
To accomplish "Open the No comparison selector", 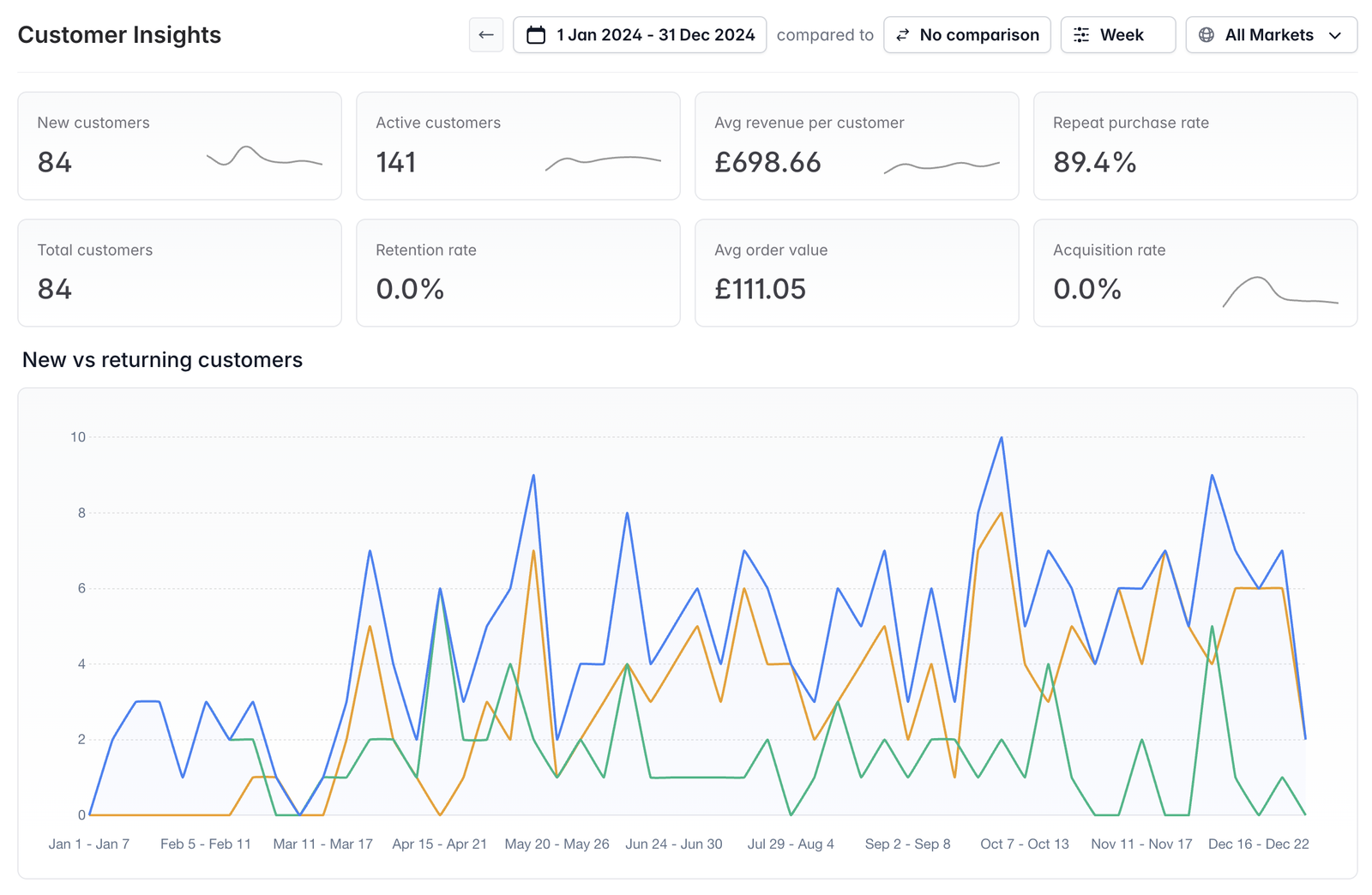I will tap(966, 35).
